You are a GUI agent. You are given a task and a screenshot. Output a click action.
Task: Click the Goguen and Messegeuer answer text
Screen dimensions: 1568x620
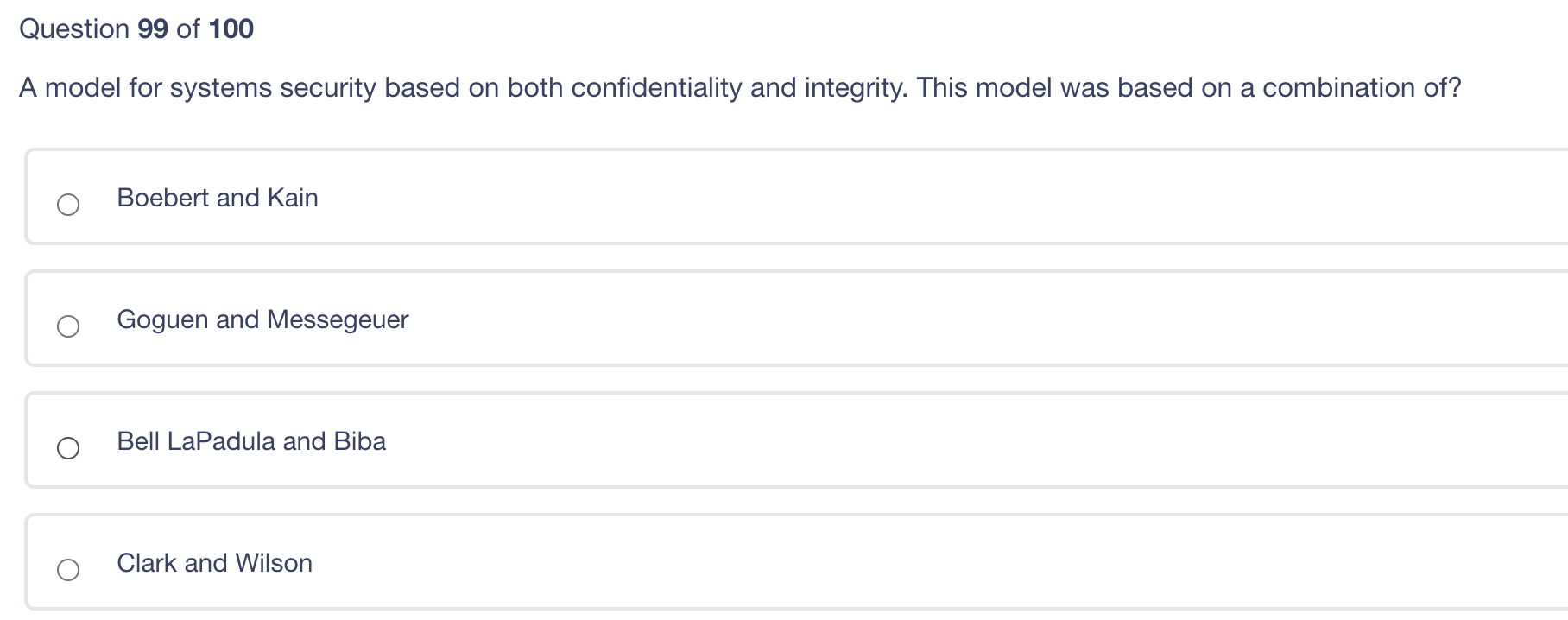[262, 320]
